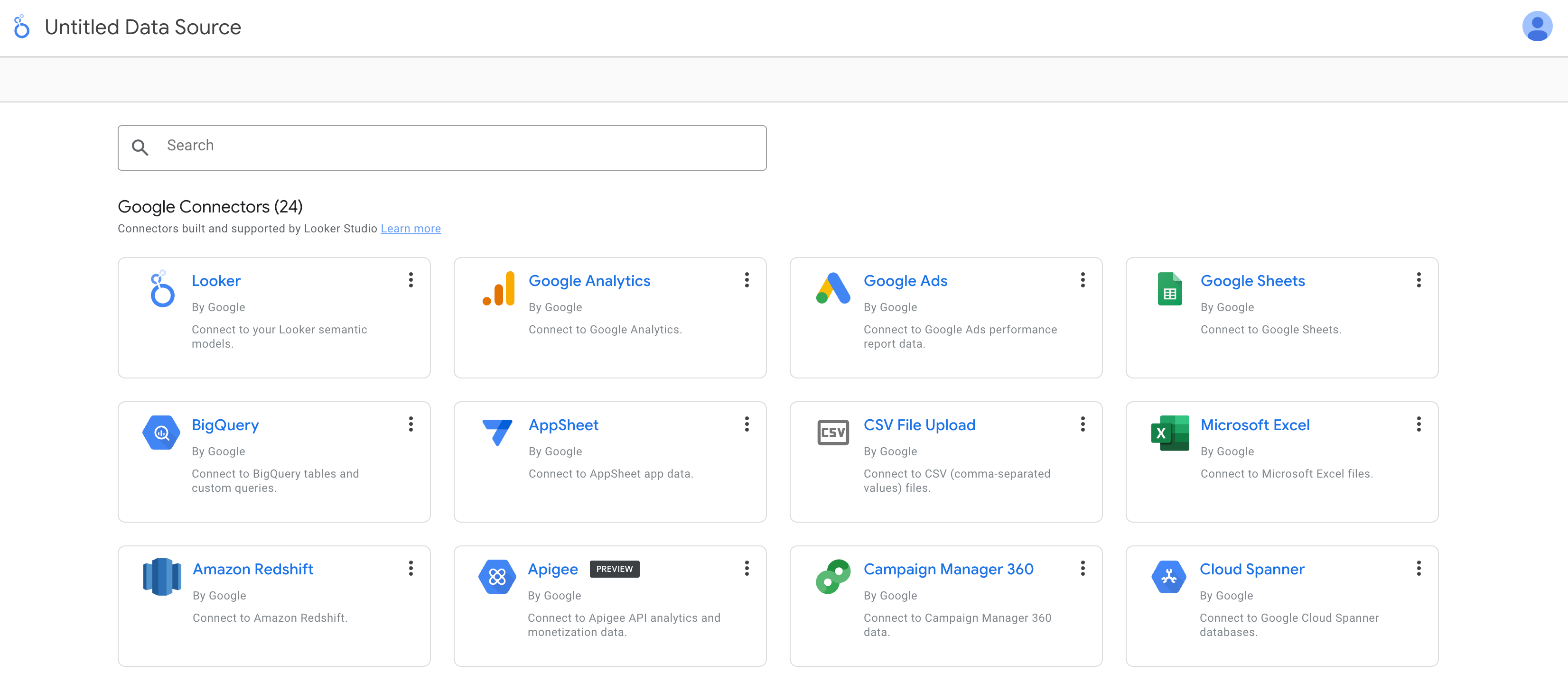This screenshot has width=1568, height=682.
Task: Expand AppSheet card's three-dot menu
Action: click(x=747, y=424)
